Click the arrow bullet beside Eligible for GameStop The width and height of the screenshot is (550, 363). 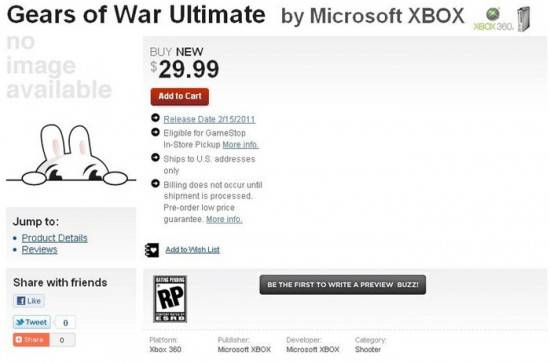point(155,132)
